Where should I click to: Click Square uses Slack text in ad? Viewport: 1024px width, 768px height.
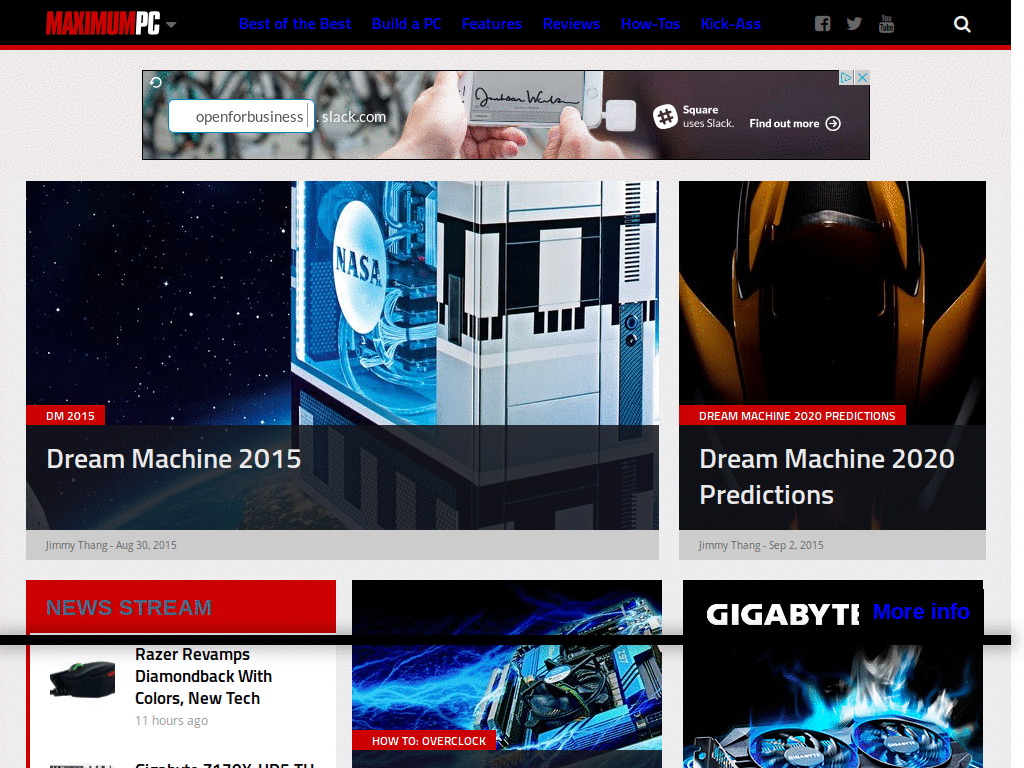coord(709,116)
